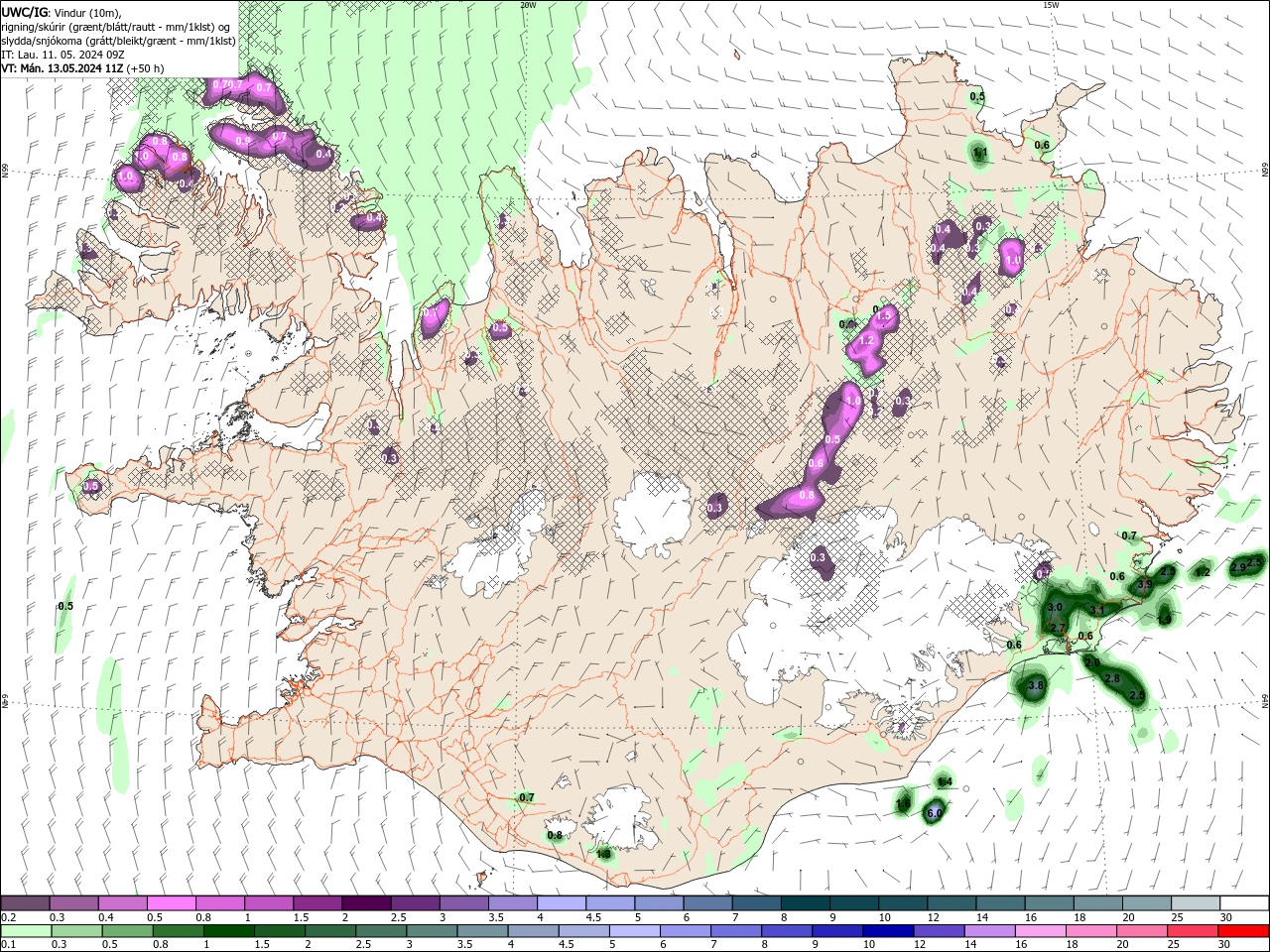Click the "3.0" rain value on the map
1270x952 pixels.
tap(1055, 607)
